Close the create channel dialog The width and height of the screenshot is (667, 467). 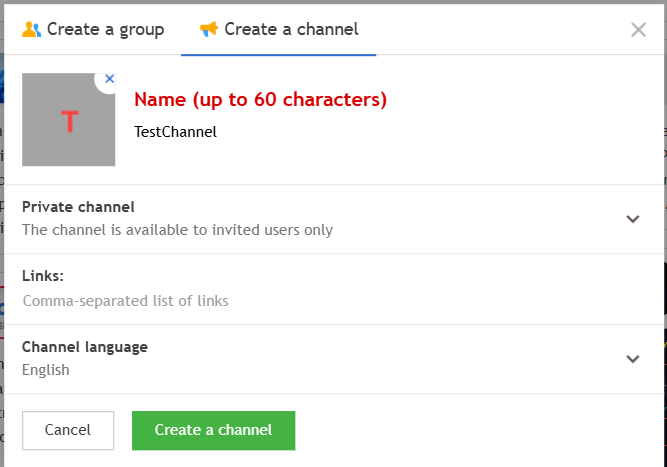638,29
